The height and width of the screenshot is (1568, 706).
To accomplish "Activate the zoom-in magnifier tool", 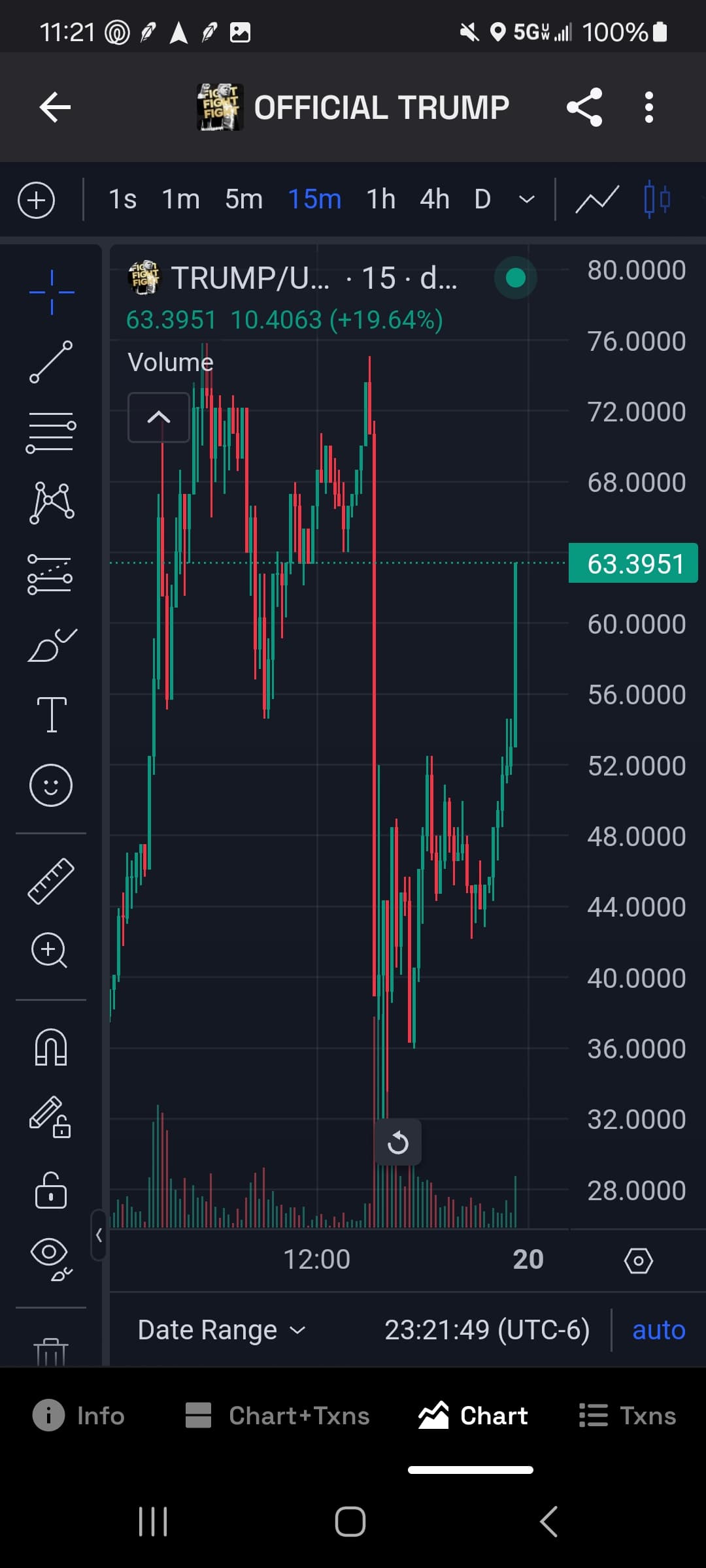I will (x=50, y=950).
